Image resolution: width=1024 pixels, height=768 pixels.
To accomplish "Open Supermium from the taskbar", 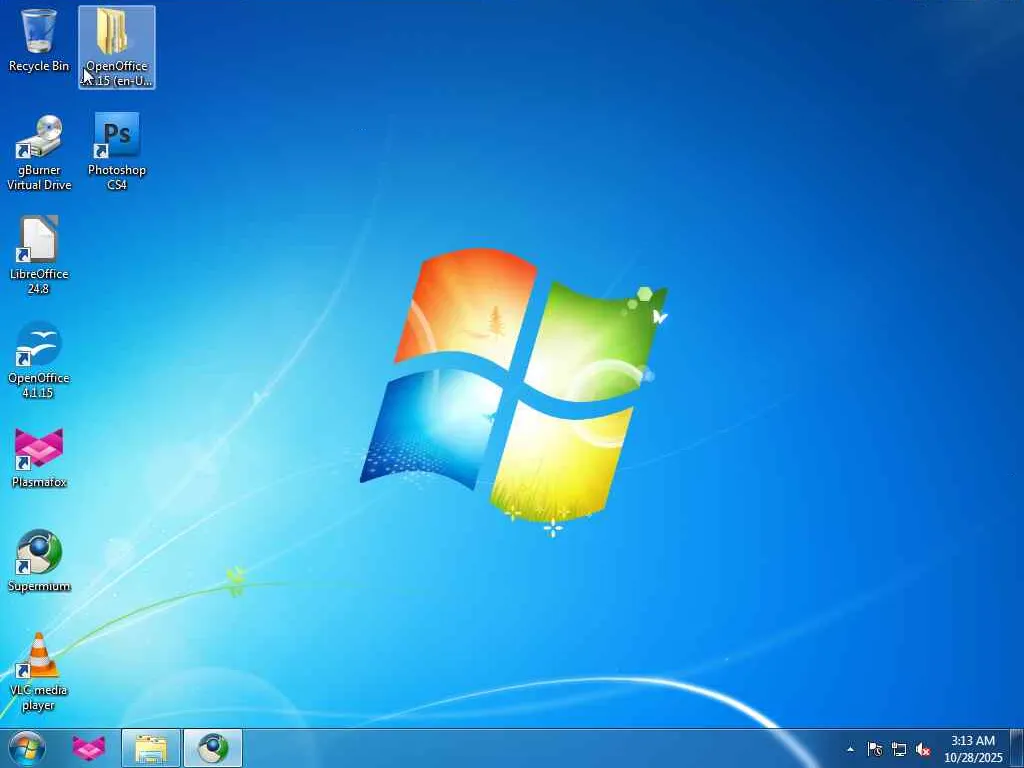I will pyautogui.click(x=213, y=748).
